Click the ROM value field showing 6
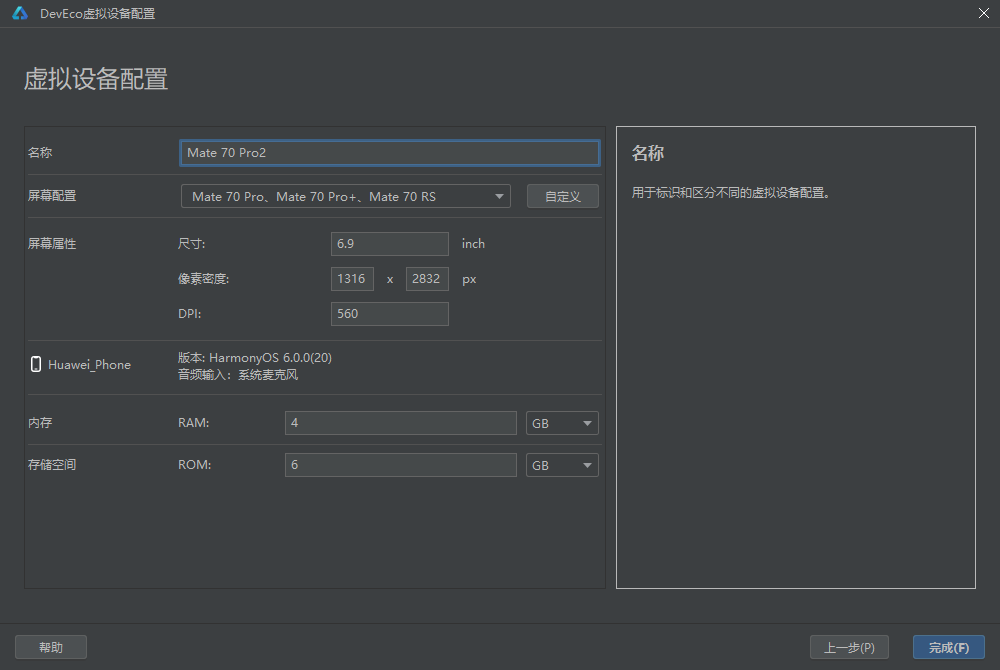Image resolution: width=1000 pixels, height=670 pixels. 401,465
